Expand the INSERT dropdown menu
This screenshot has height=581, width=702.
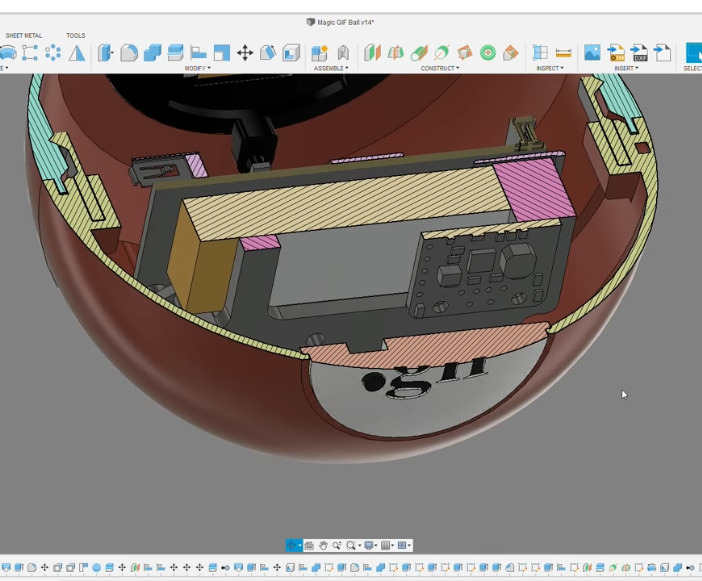tap(626, 68)
